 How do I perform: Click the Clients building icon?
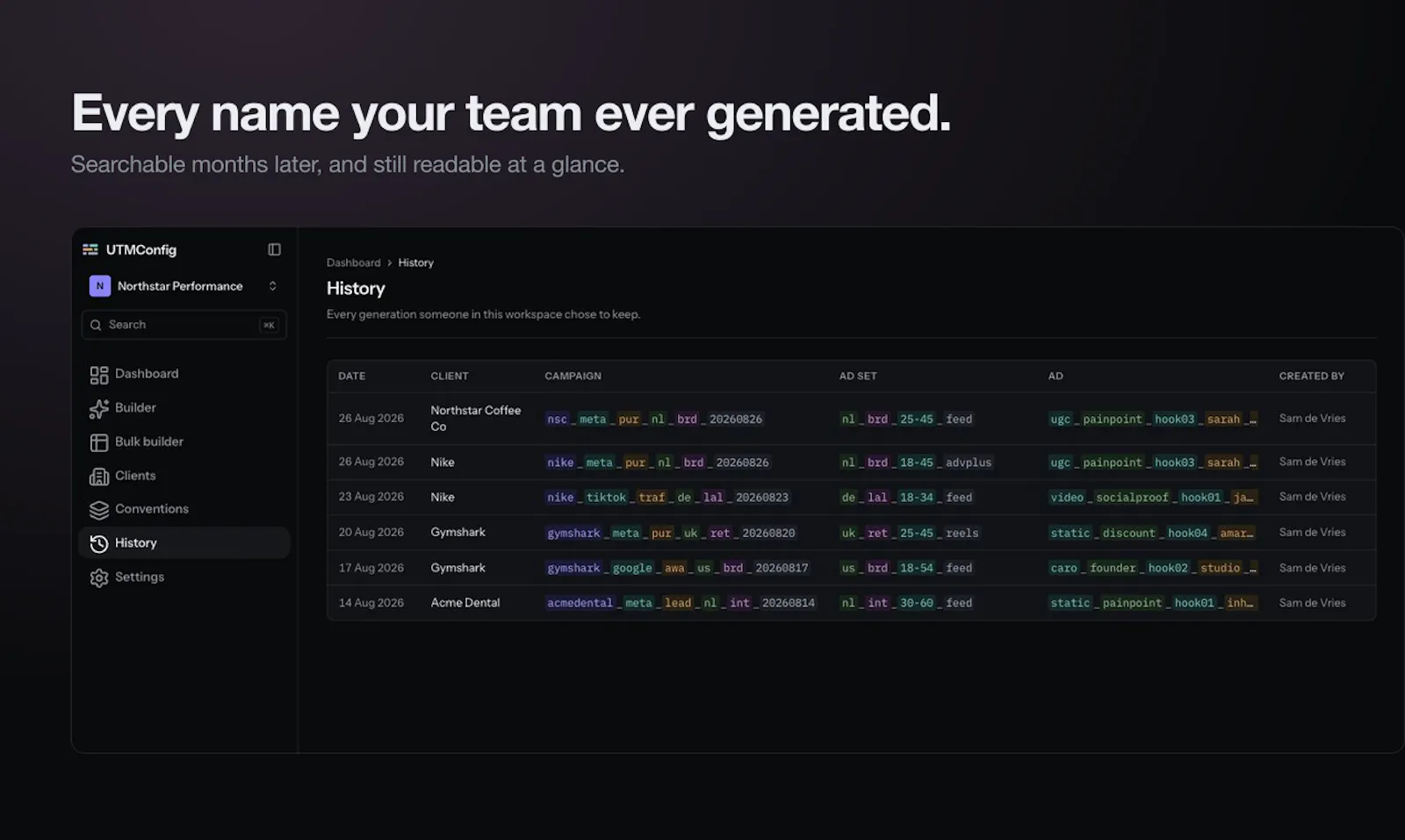click(x=99, y=477)
